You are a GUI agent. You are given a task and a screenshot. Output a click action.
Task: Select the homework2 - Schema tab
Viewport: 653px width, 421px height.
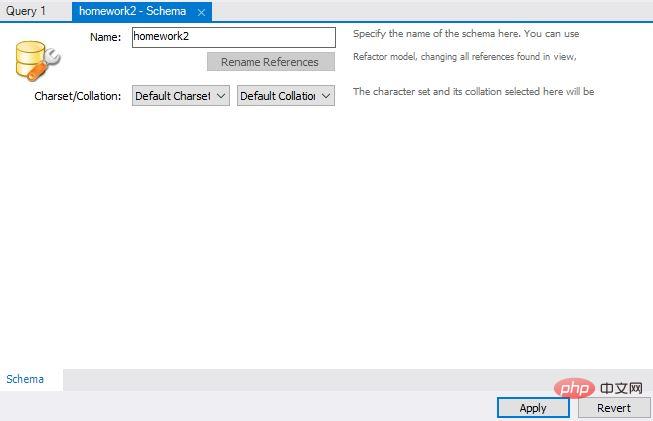(x=132, y=11)
